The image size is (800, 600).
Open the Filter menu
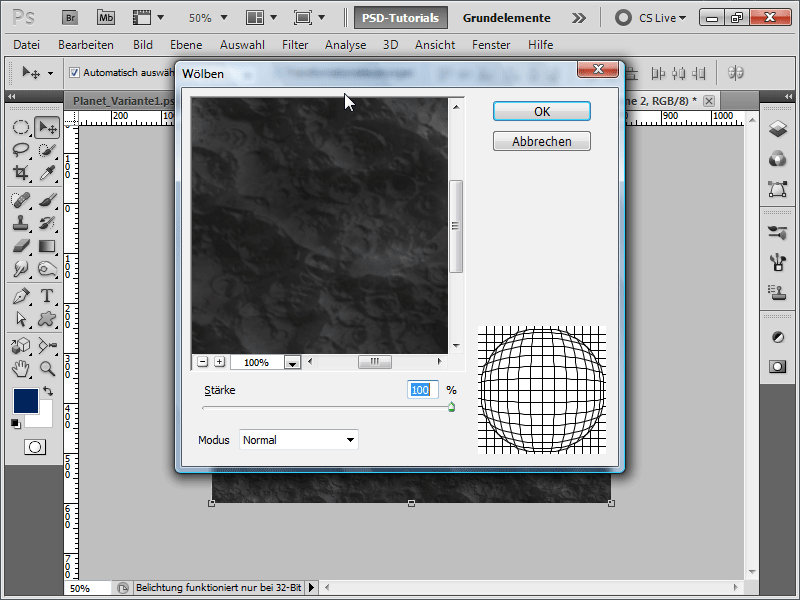tap(295, 45)
